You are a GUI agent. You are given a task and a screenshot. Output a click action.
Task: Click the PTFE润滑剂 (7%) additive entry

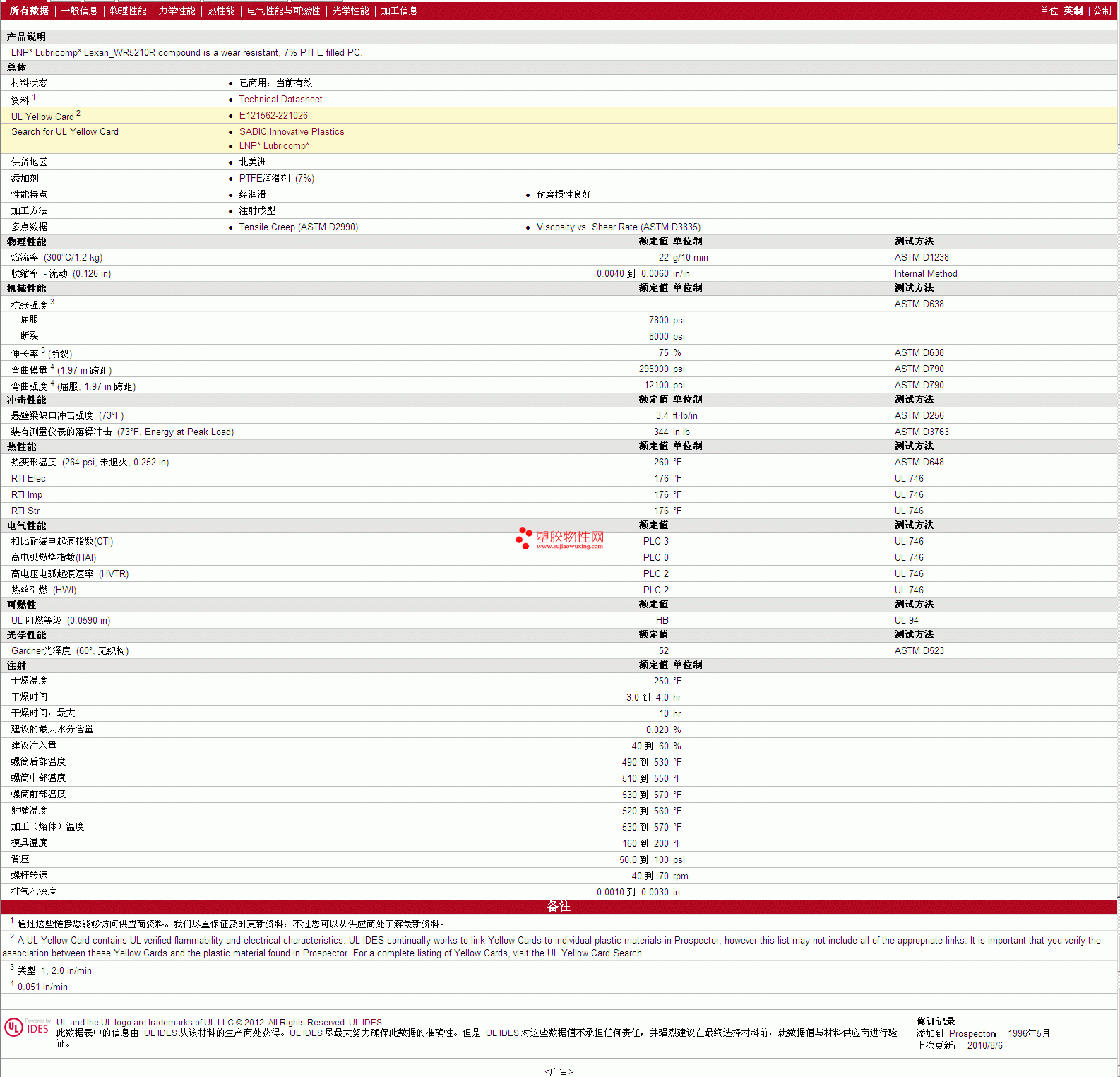click(x=276, y=179)
